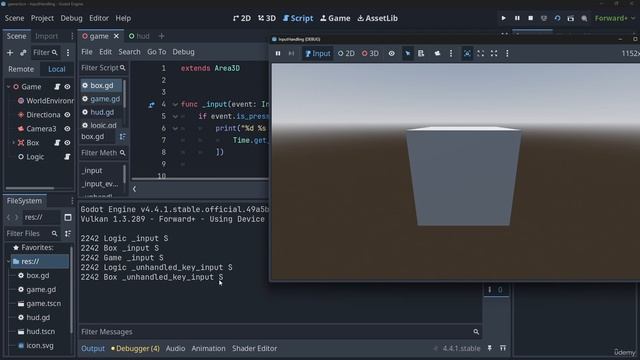Open the script attached to Box node
Viewport: 640px width, 360px height.
[x=57, y=142]
